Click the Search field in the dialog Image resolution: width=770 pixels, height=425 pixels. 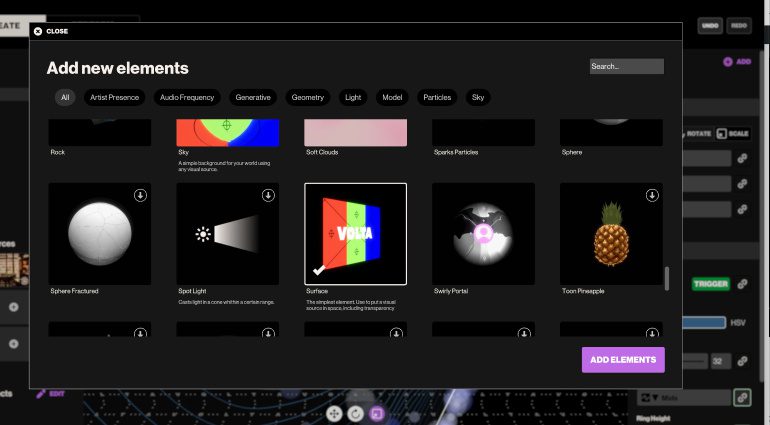(x=626, y=66)
